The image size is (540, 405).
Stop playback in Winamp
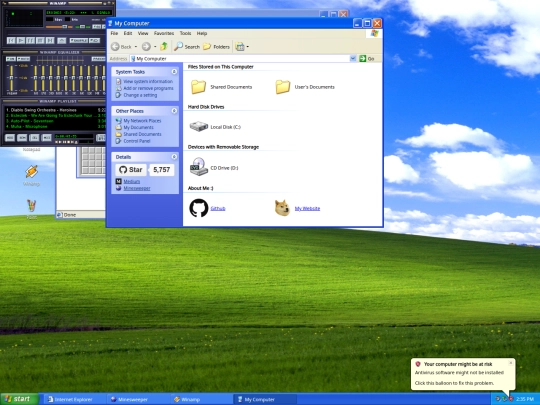click(x=40, y=40)
